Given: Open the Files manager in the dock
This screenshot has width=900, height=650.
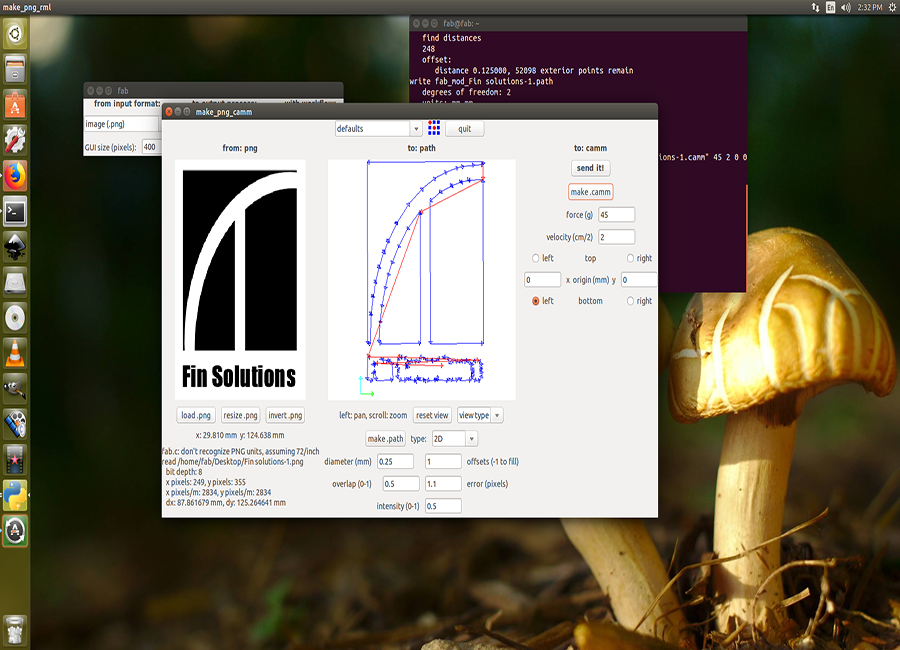Looking at the screenshot, I should (15, 69).
